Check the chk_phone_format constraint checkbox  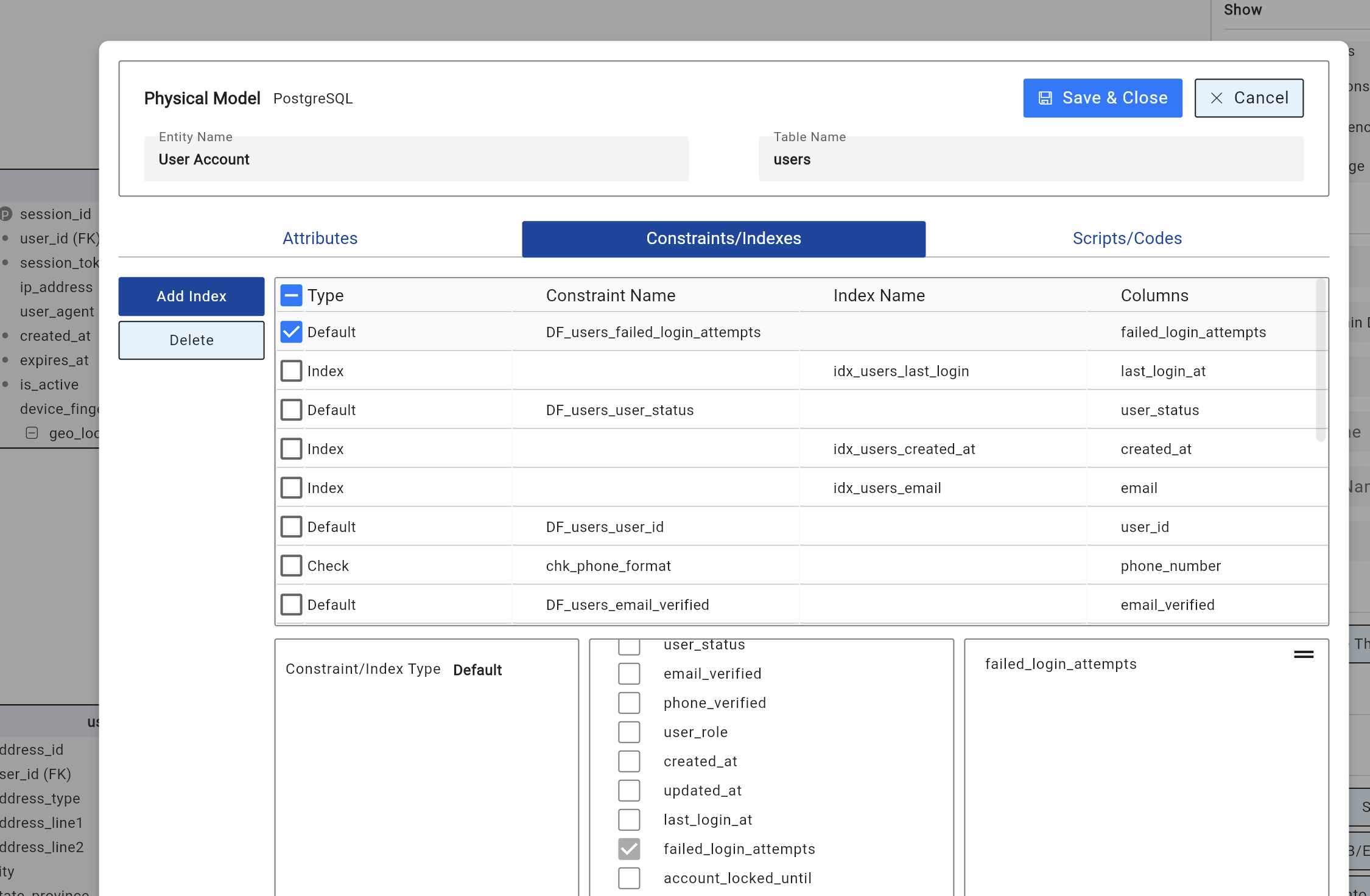click(x=291, y=565)
